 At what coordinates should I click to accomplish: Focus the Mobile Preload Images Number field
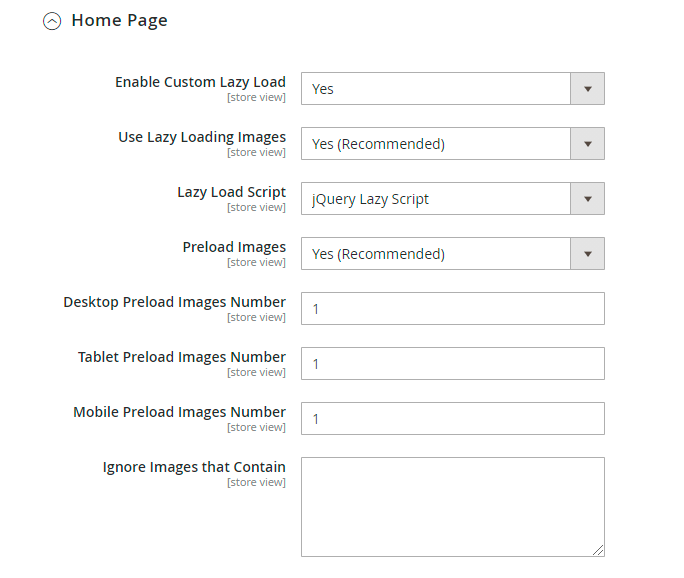tap(452, 419)
